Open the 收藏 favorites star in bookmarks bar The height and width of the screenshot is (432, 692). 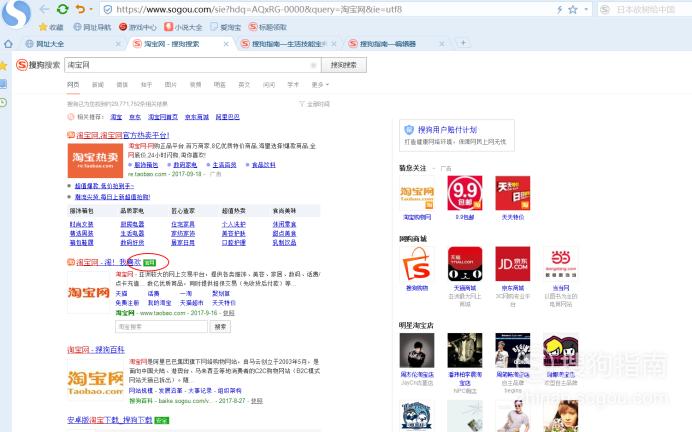tap(51, 27)
